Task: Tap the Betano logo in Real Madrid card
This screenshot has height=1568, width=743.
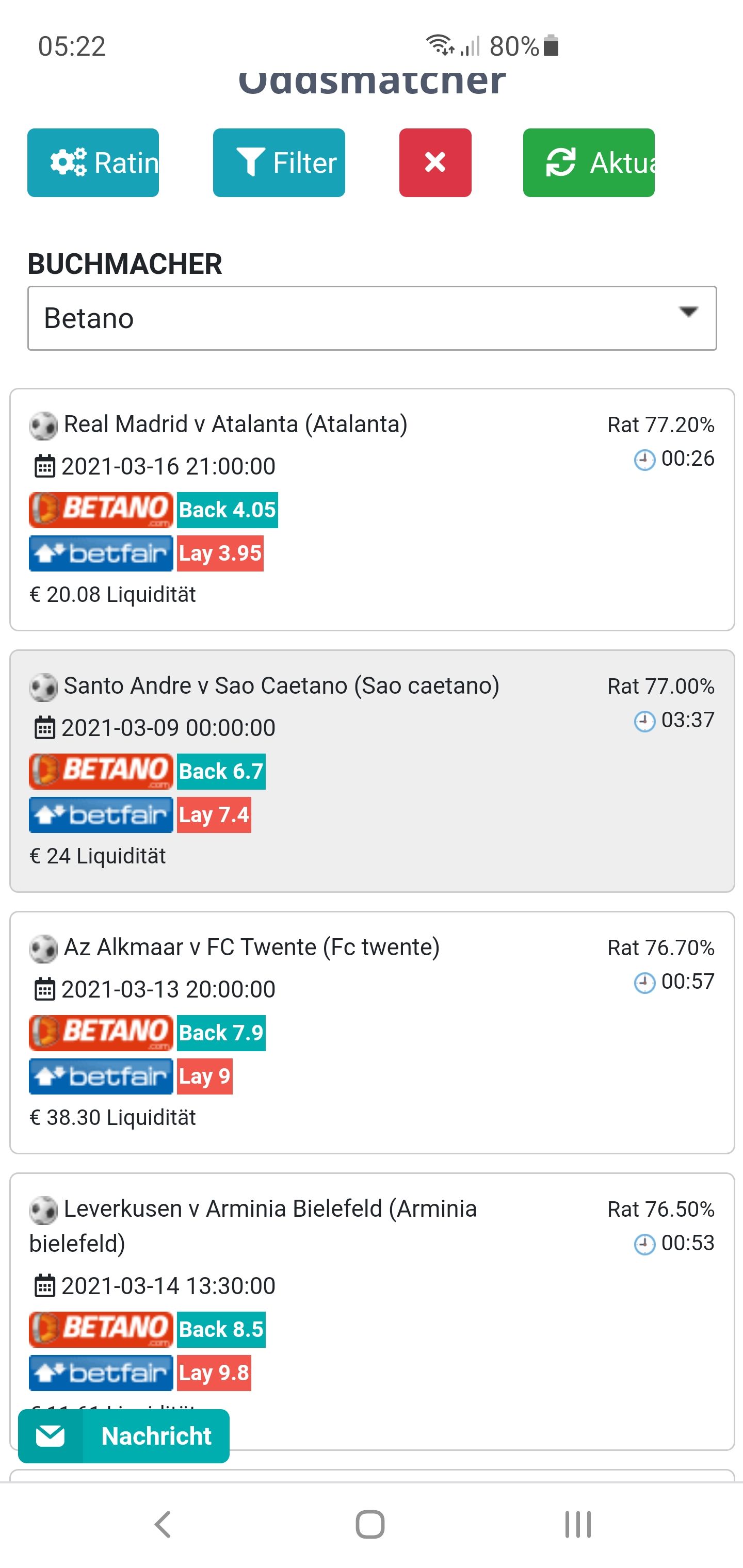Action: (101, 510)
